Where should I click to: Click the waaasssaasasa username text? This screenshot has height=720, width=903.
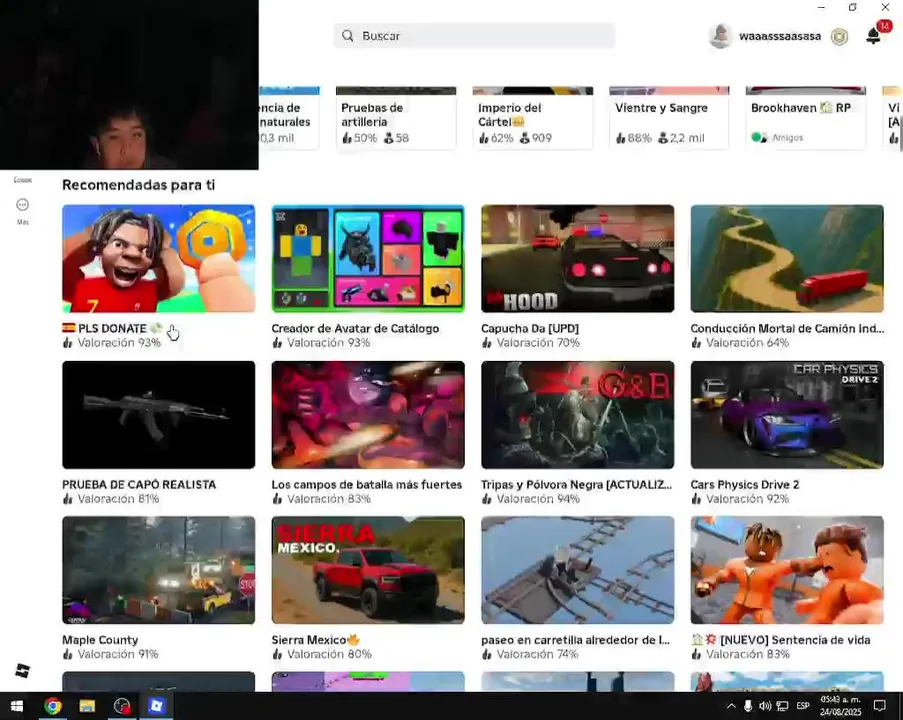780,36
